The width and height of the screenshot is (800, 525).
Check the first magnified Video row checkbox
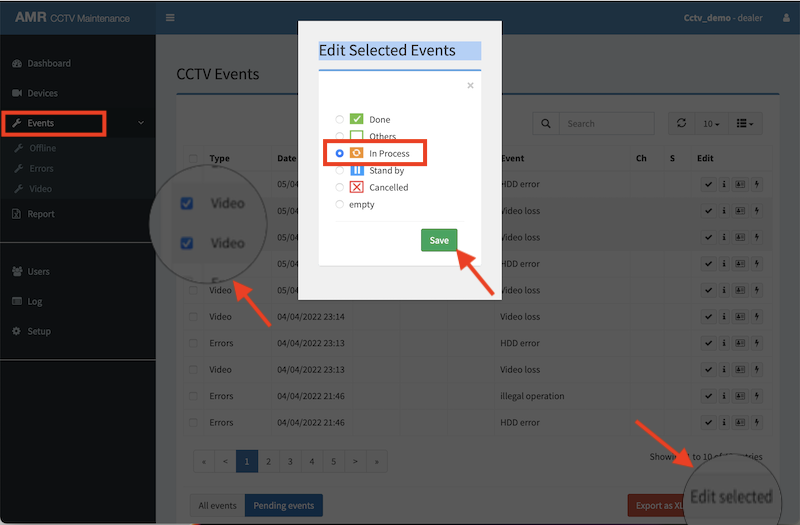[187, 204]
